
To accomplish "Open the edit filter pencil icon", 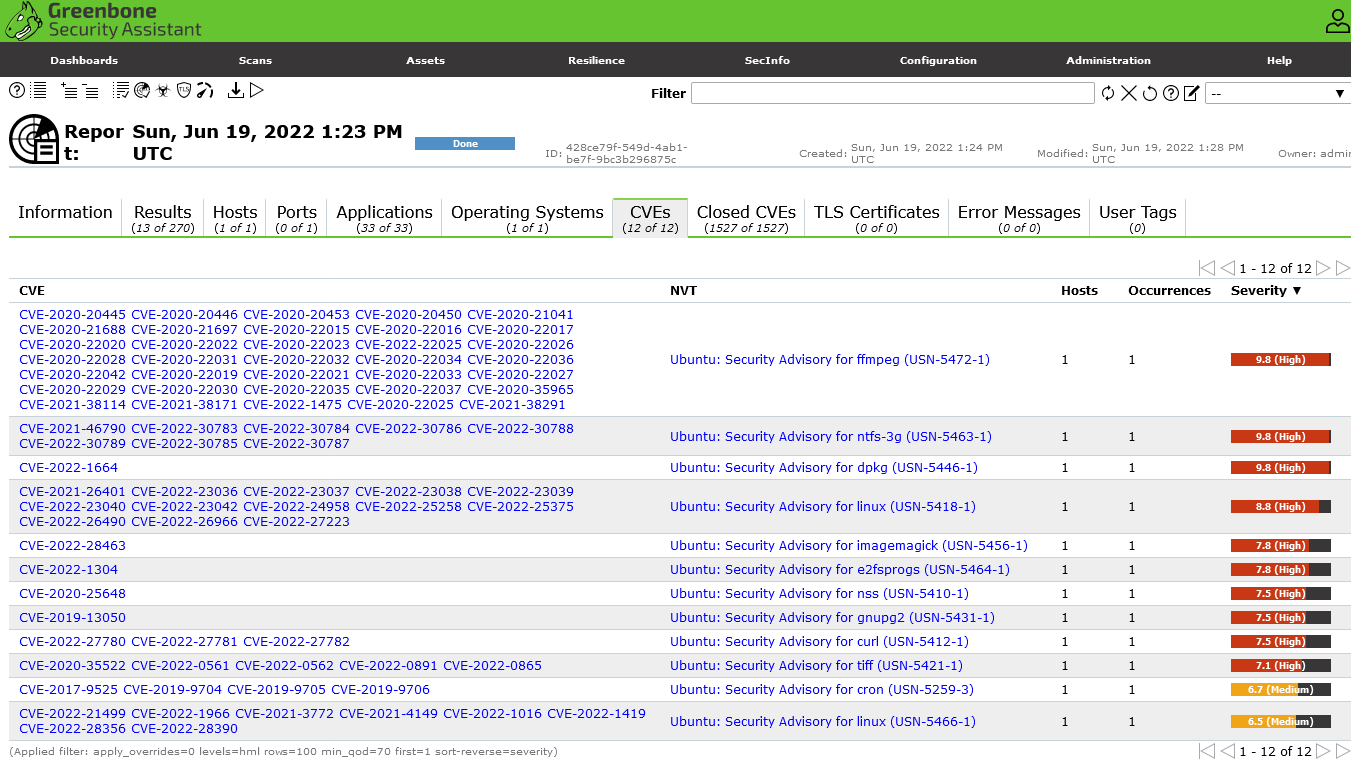I will tap(1191, 93).
